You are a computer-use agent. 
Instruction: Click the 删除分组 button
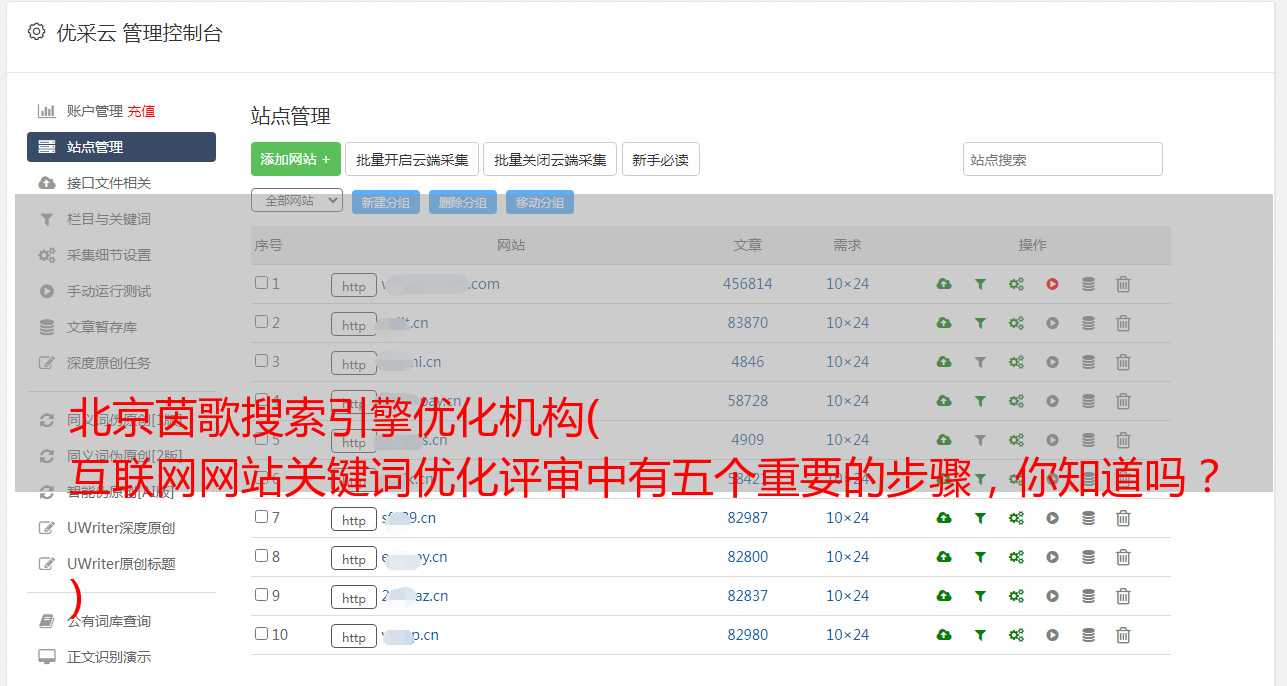pyautogui.click(x=463, y=202)
